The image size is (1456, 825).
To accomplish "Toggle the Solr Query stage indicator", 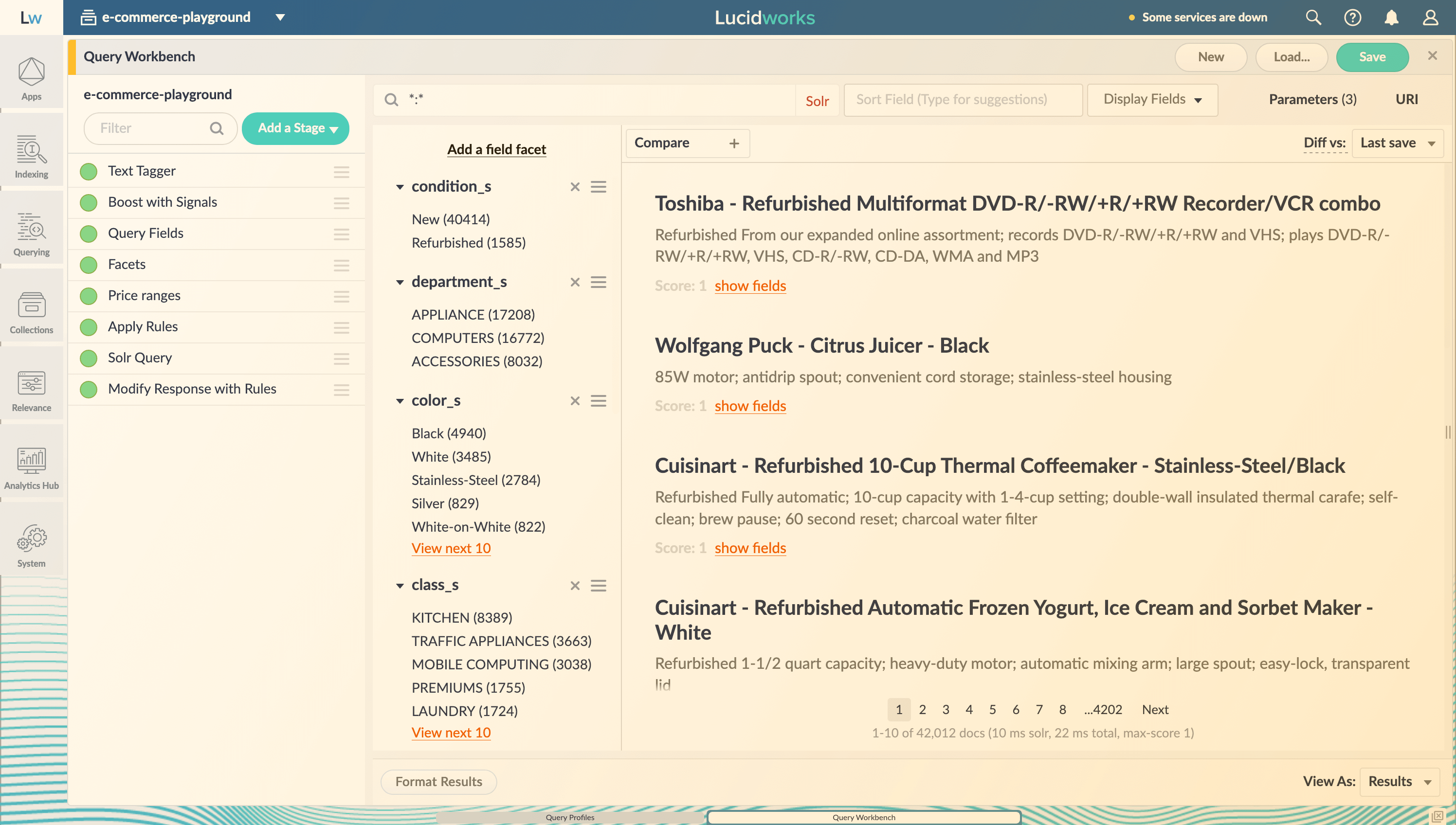I will tap(89, 358).
